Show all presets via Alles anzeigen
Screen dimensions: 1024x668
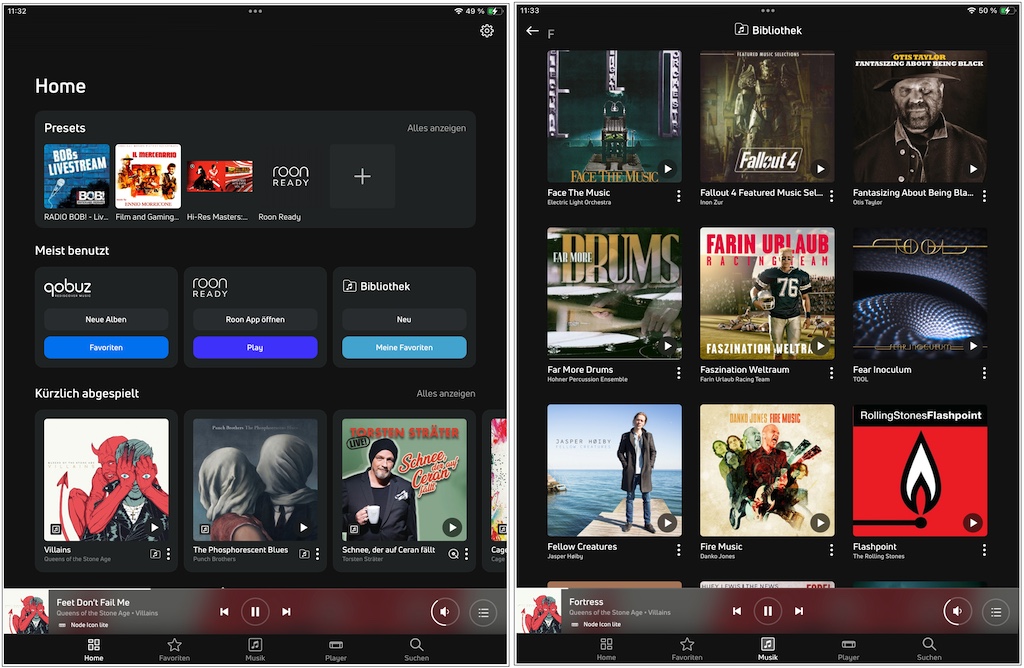pyautogui.click(x=437, y=128)
